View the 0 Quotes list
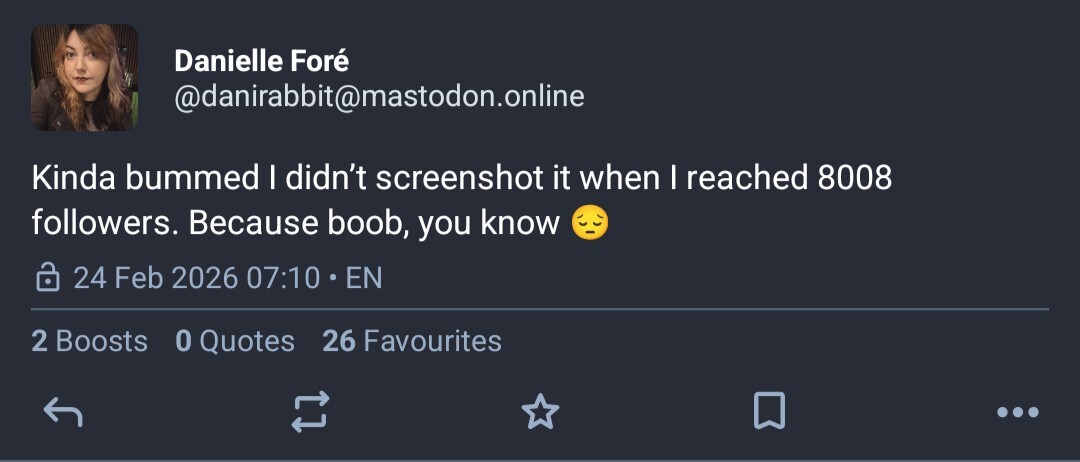 (x=235, y=341)
